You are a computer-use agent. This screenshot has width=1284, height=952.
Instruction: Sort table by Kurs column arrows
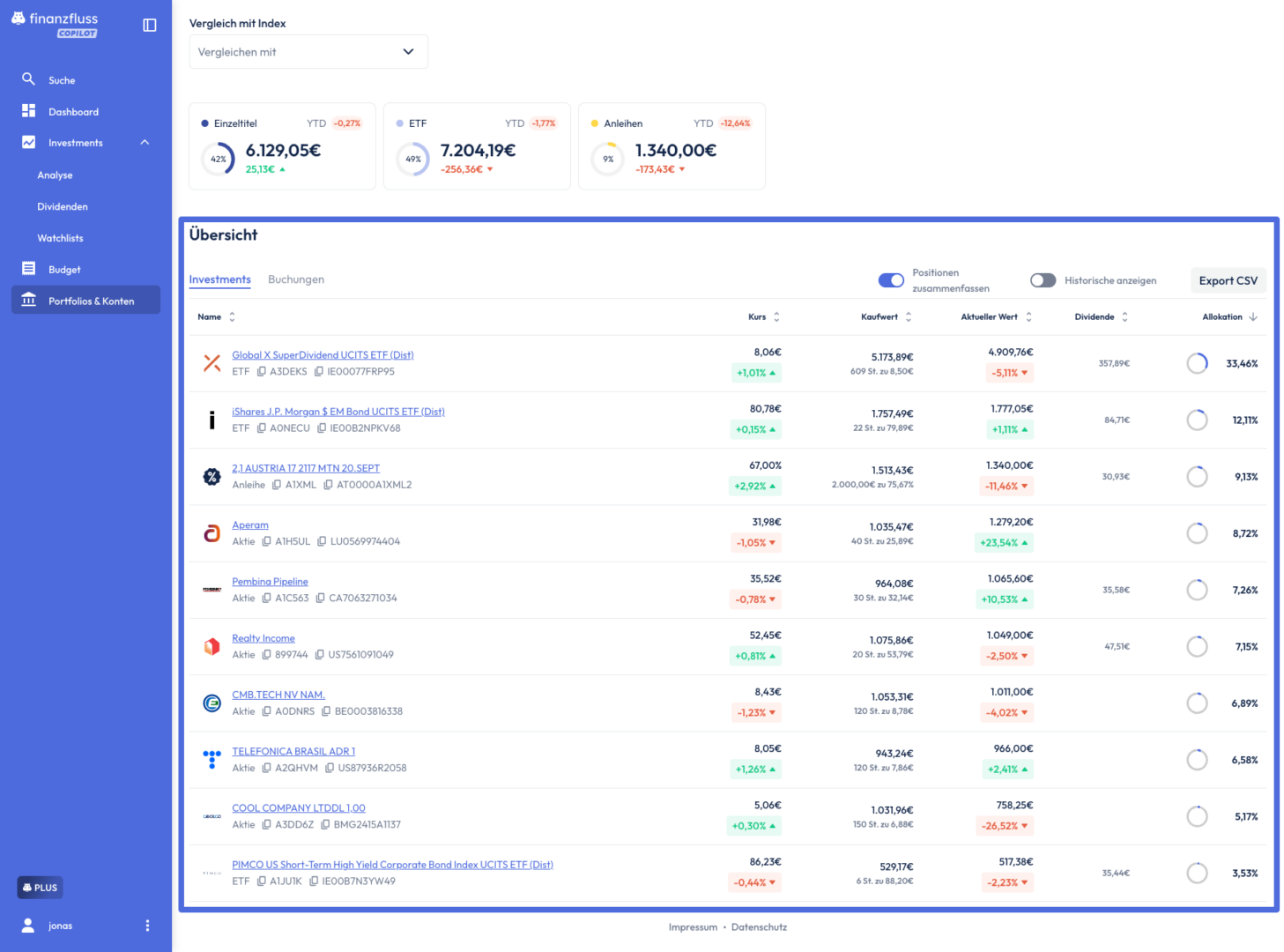pyautogui.click(x=776, y=317)
